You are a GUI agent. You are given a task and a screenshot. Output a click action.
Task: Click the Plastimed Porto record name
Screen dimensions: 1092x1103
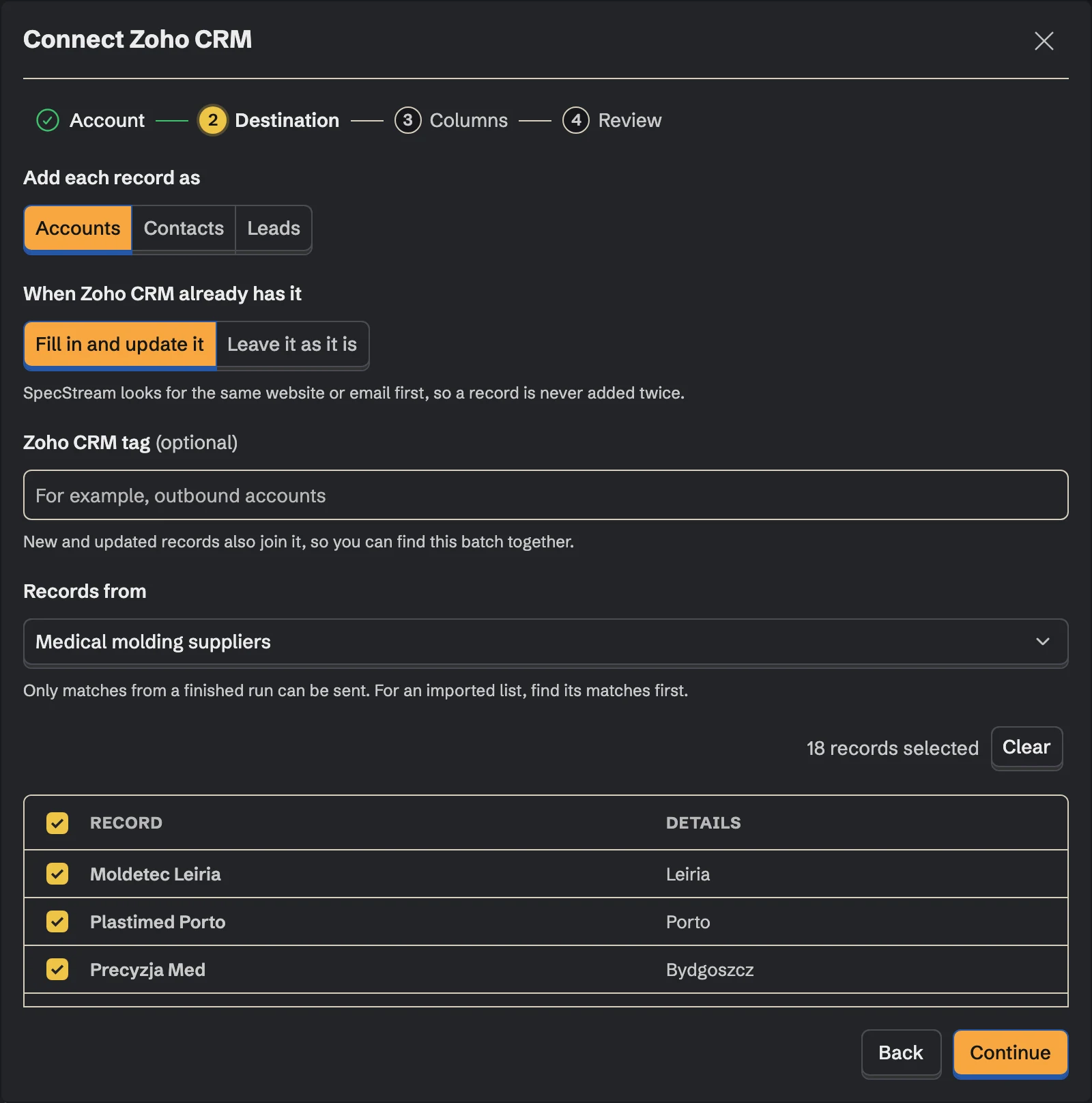158,922
